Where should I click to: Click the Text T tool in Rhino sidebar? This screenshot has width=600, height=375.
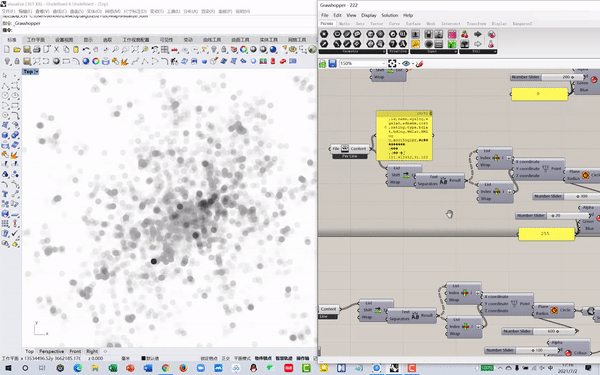click(5, 194)
